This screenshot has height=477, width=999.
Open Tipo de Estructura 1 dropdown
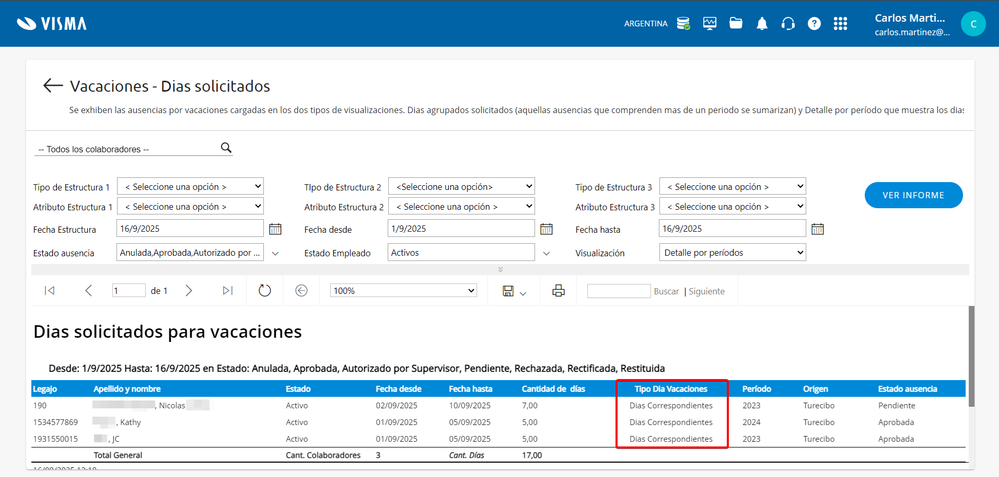(190, 187)
